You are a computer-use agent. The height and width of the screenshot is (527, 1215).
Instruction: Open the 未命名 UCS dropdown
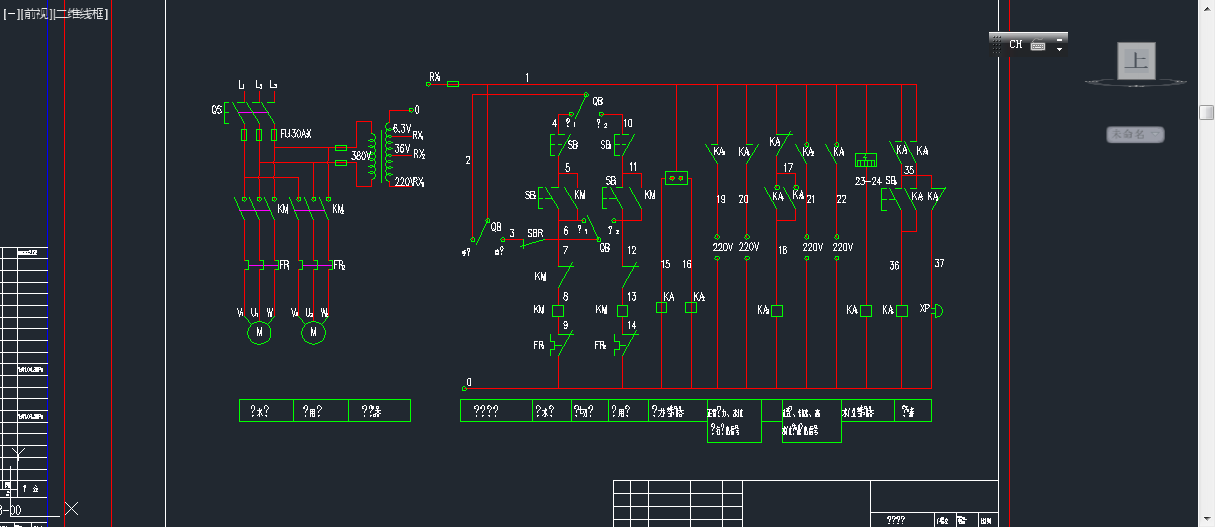1135,134
